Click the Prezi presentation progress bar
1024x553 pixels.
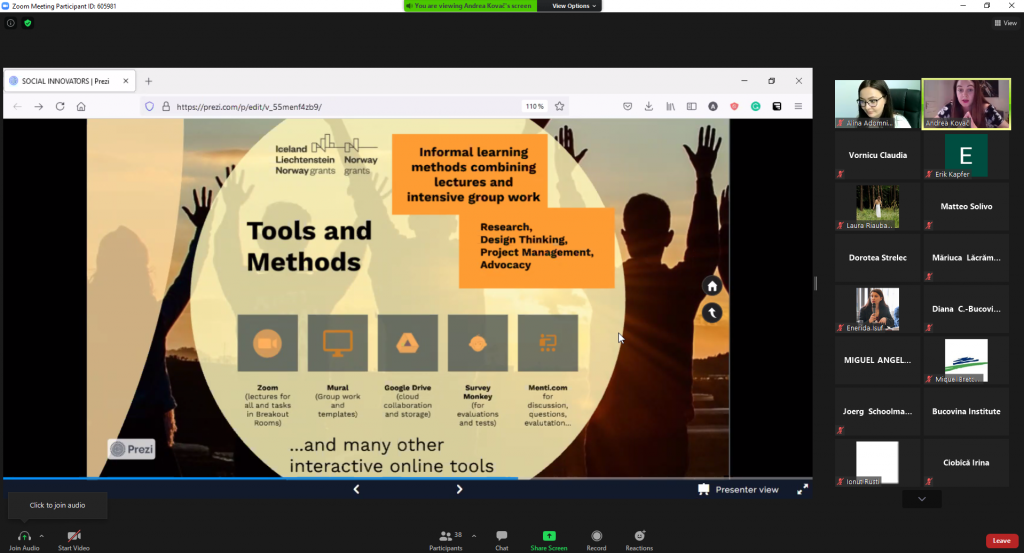tap(408, 479)
